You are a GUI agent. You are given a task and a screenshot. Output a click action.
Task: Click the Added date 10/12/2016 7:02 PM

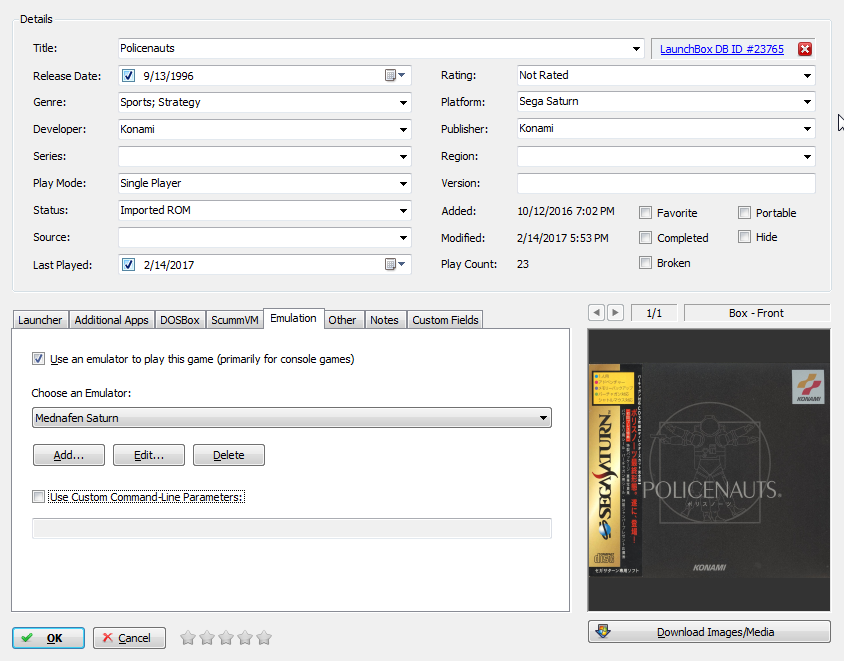point(566,211)
